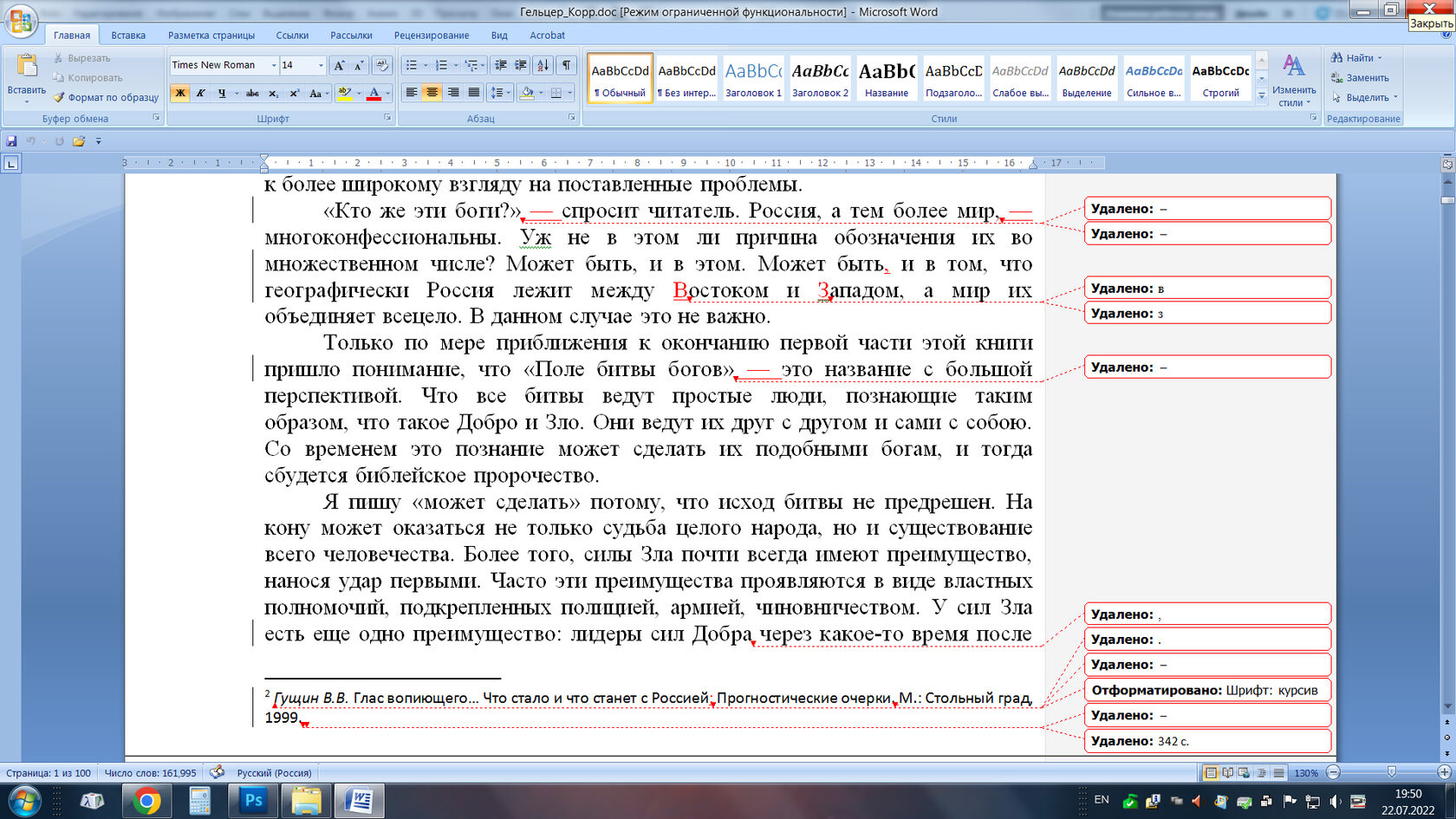
Task: Click the 130% zoom level
Action: point(1306,773)
